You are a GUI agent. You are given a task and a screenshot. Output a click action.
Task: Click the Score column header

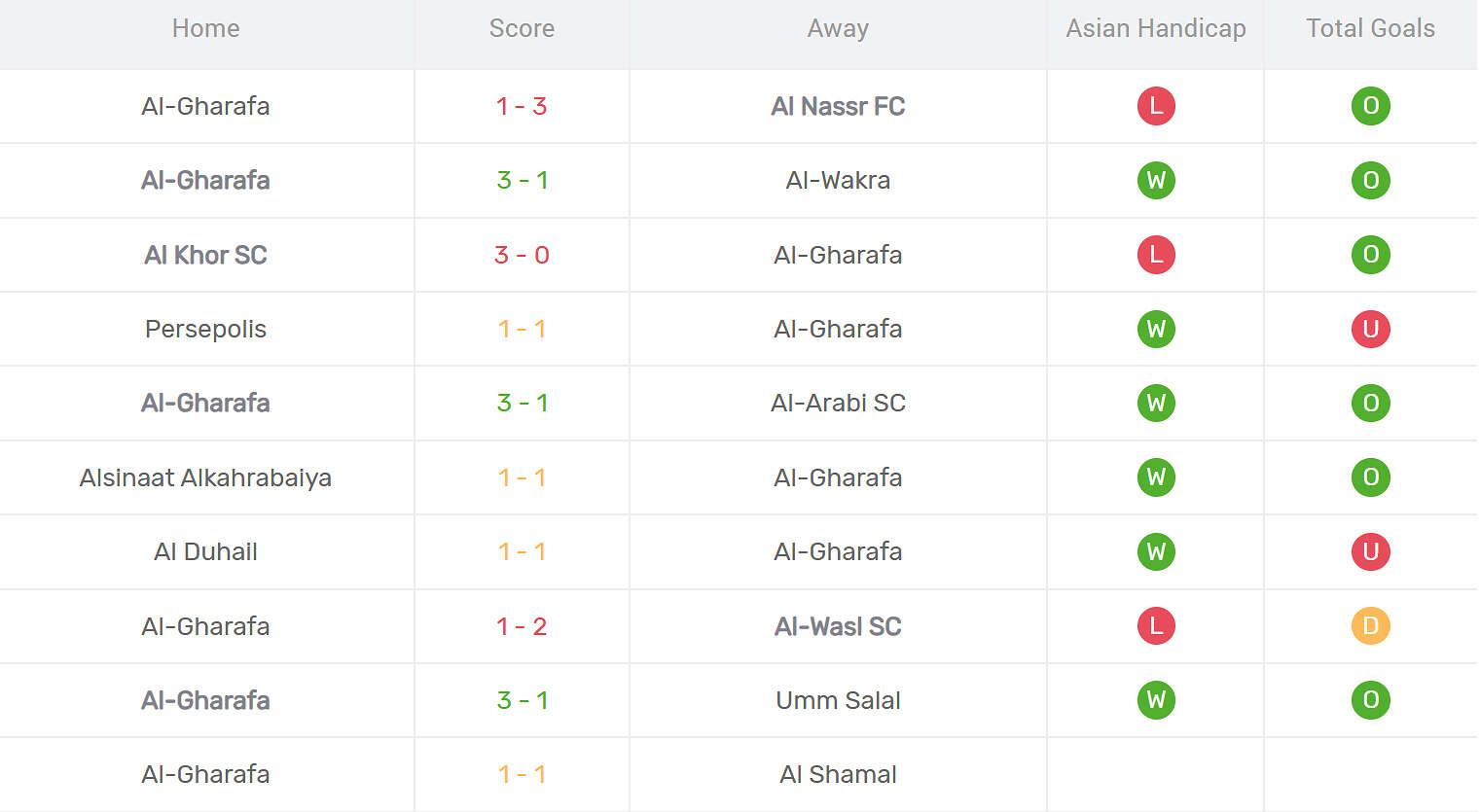522,28
